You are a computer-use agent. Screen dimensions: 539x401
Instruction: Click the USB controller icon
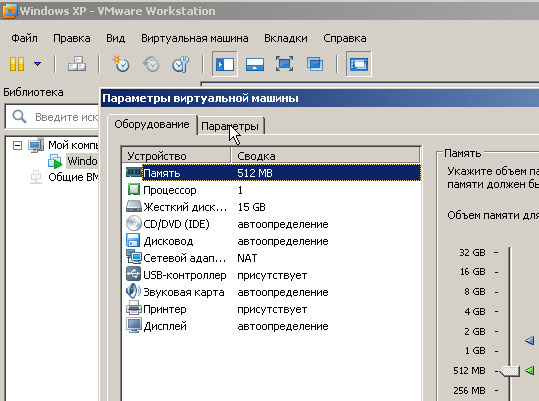pyautogui.click(x=133, y=274)
